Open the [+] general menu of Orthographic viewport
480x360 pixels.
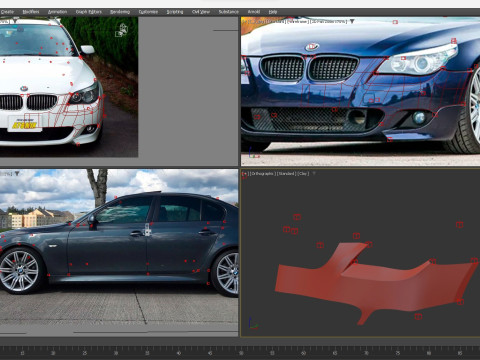[245, 174]
